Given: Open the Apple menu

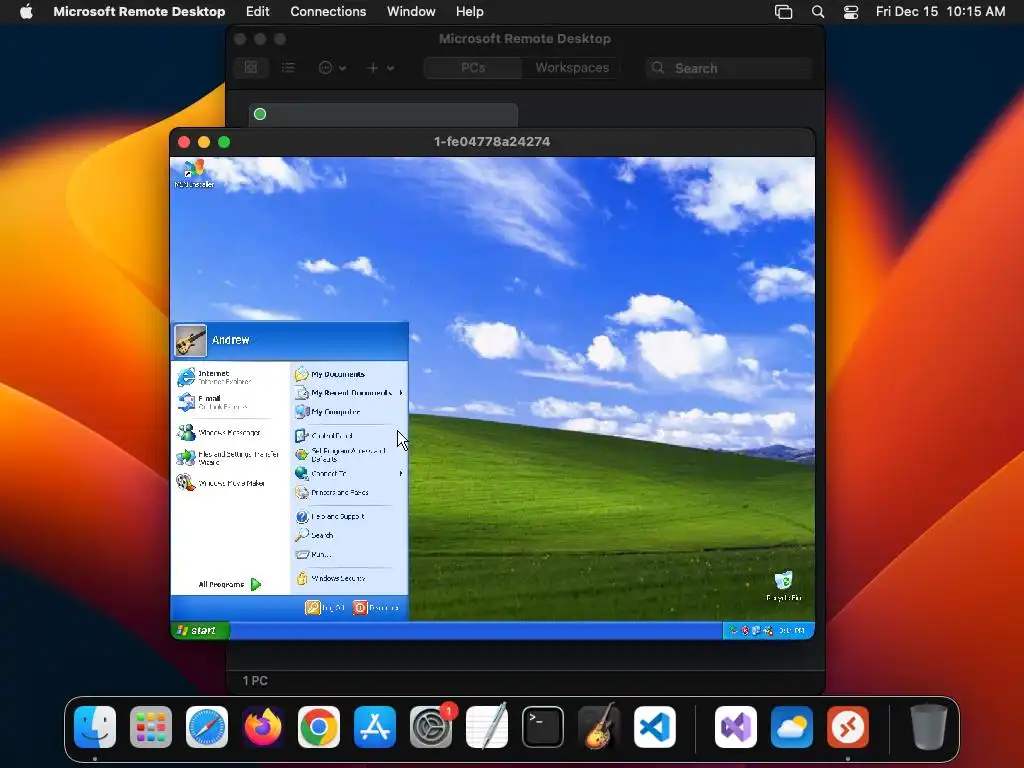Looking at the screenshot, I should click(26, 12).
